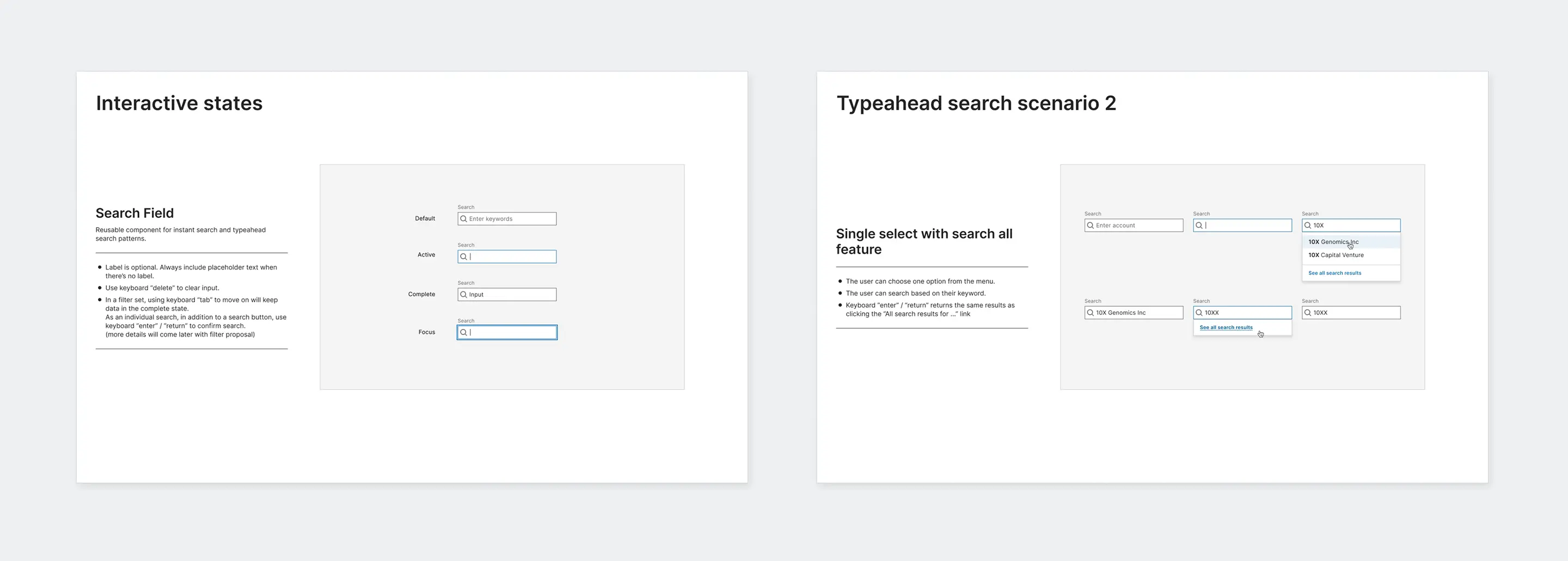Click the Interactive states heading
Image resolution: width=1568 pixels, height=561 pixels.
179,103
